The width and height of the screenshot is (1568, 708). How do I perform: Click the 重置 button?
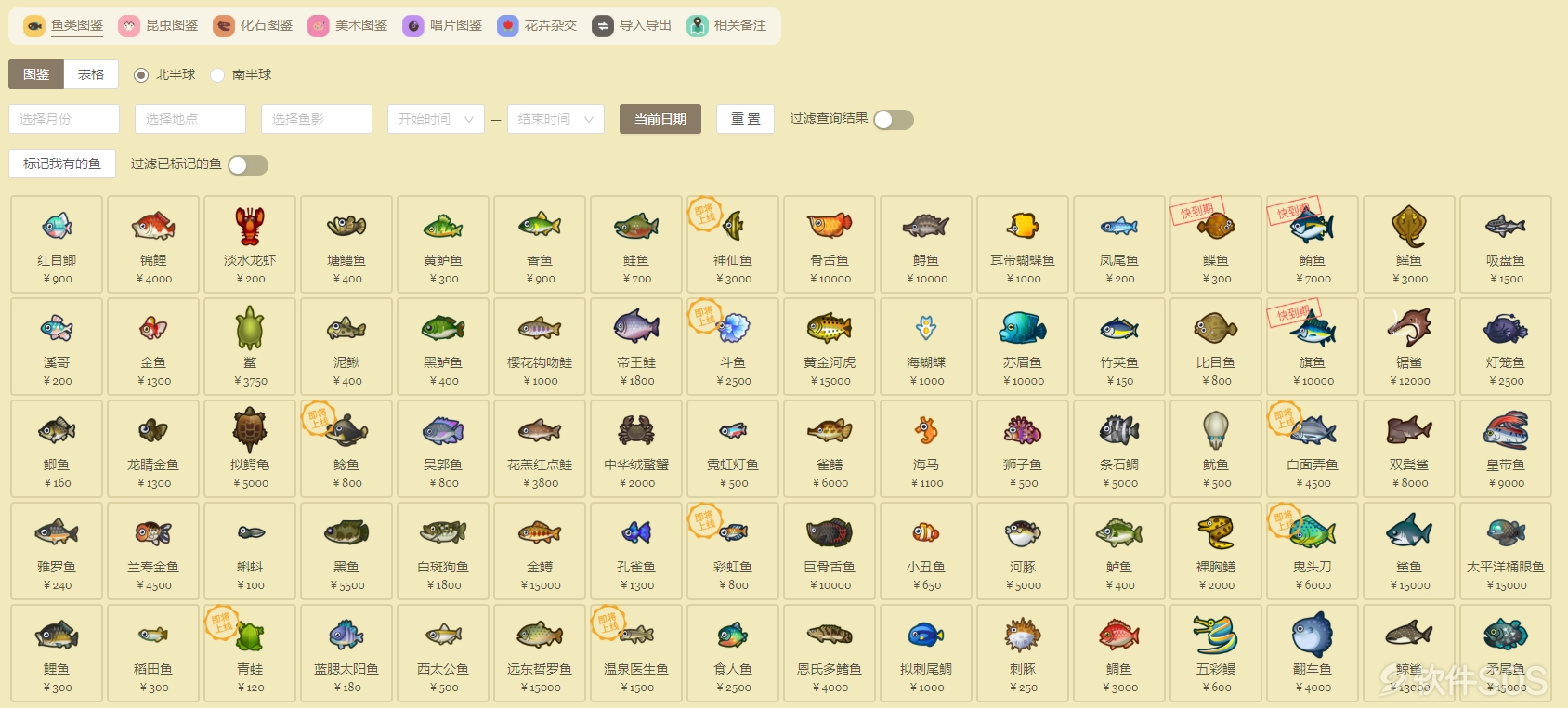click(746, 119)
